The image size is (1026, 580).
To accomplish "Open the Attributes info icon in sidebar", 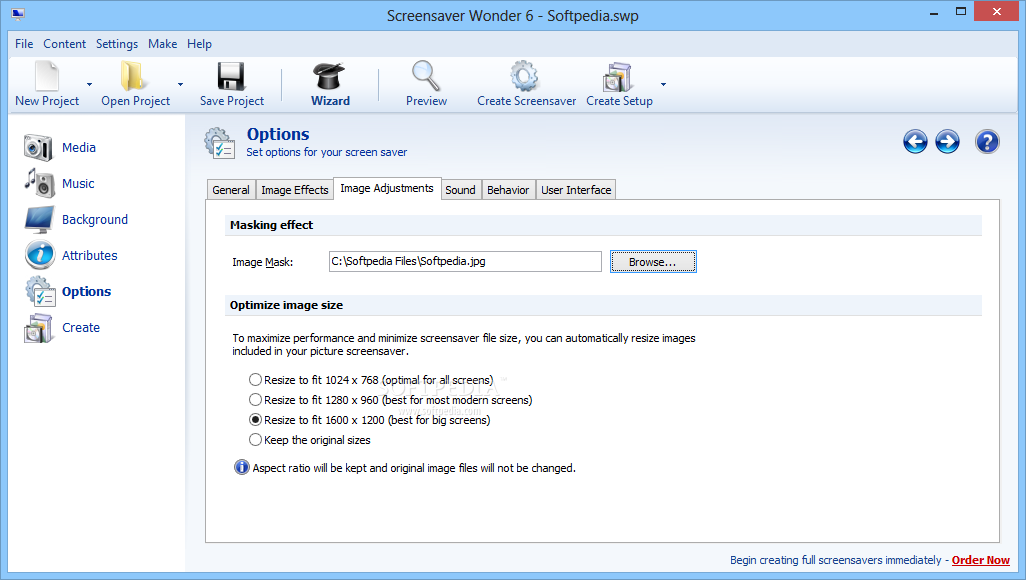I will pos(40,255).
